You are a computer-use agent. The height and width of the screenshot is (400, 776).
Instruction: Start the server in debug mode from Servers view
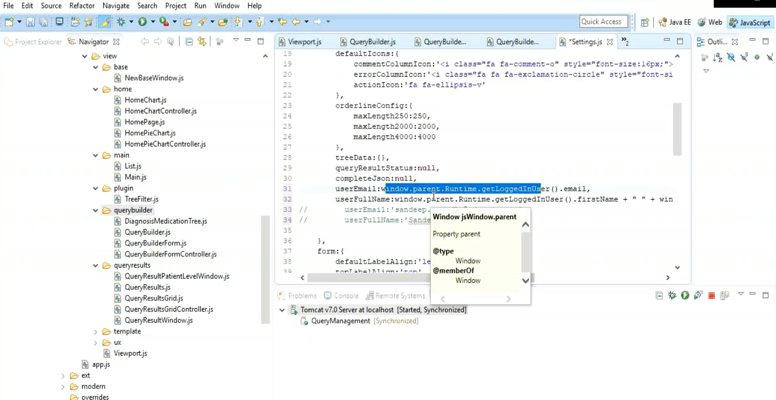point(672,296)
